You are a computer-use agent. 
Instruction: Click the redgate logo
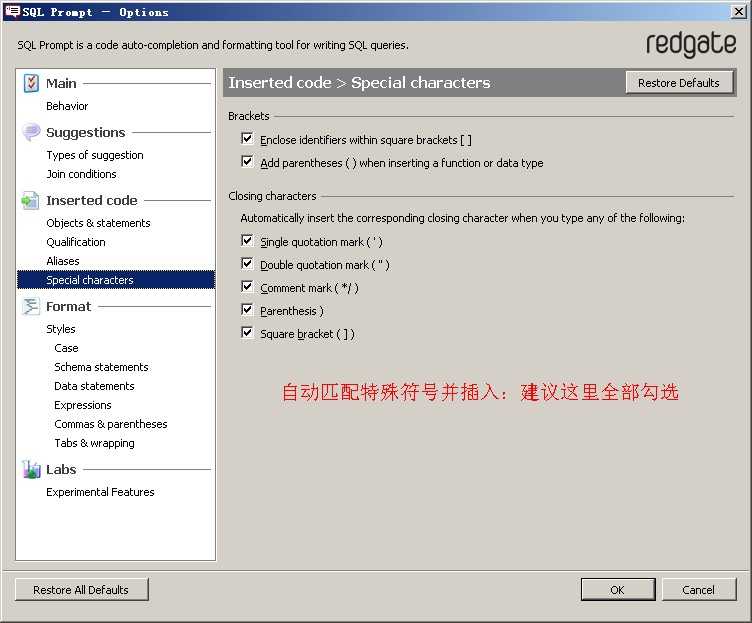pos(691,45)
